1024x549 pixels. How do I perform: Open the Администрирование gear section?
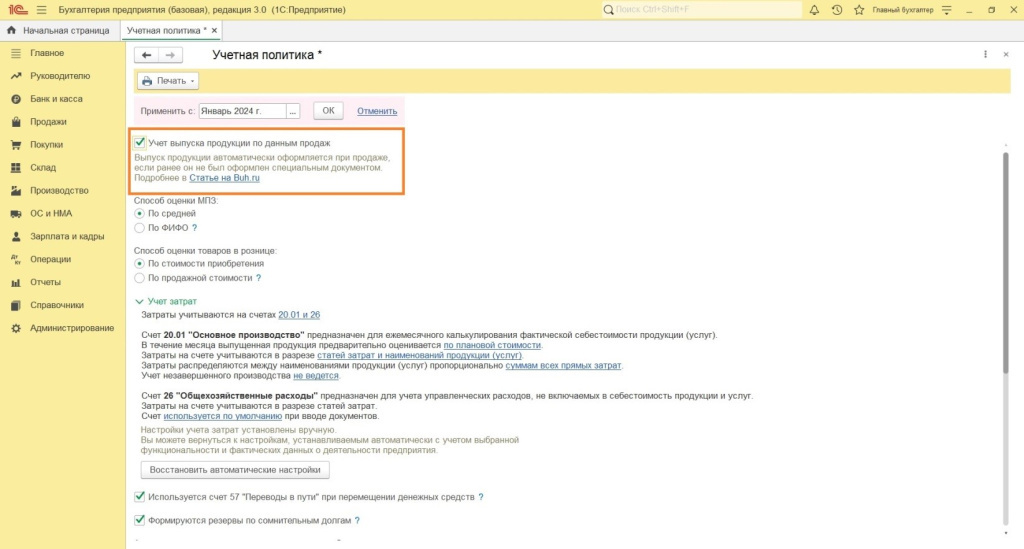71,328
